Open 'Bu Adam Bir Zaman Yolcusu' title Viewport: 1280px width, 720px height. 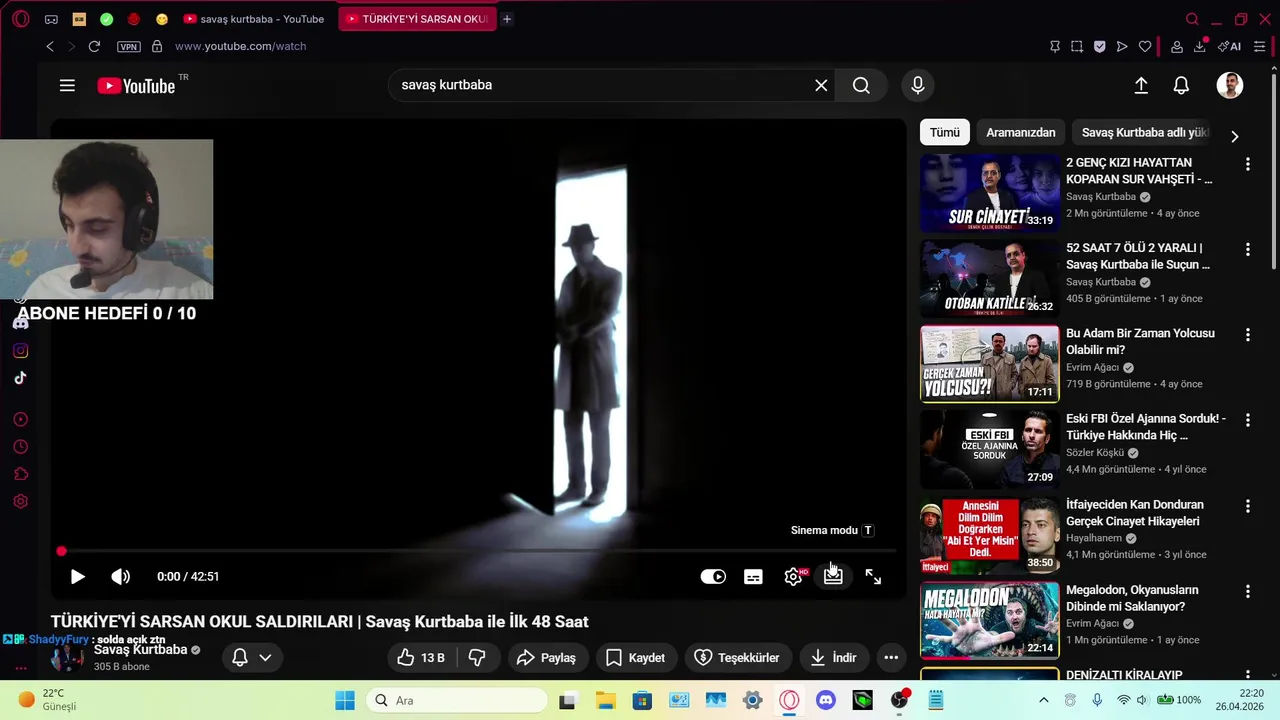pos(1140,341)
